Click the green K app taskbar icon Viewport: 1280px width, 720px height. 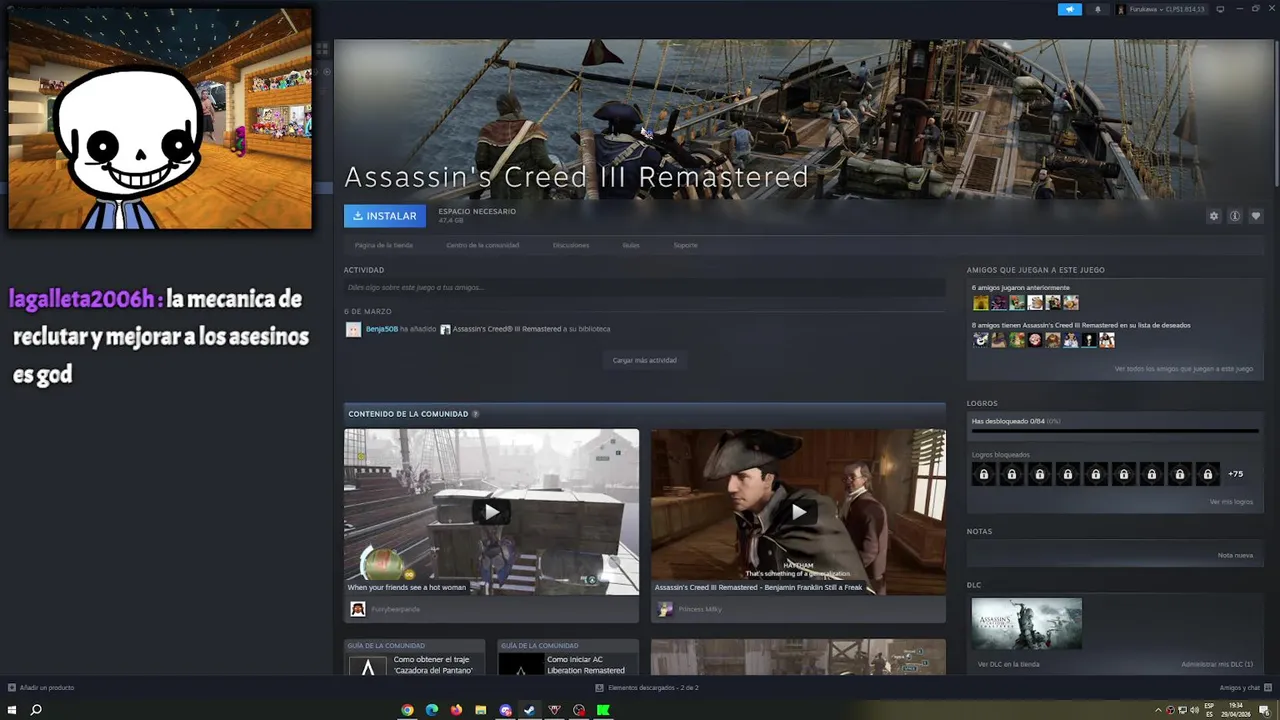(x=603, y=710)
